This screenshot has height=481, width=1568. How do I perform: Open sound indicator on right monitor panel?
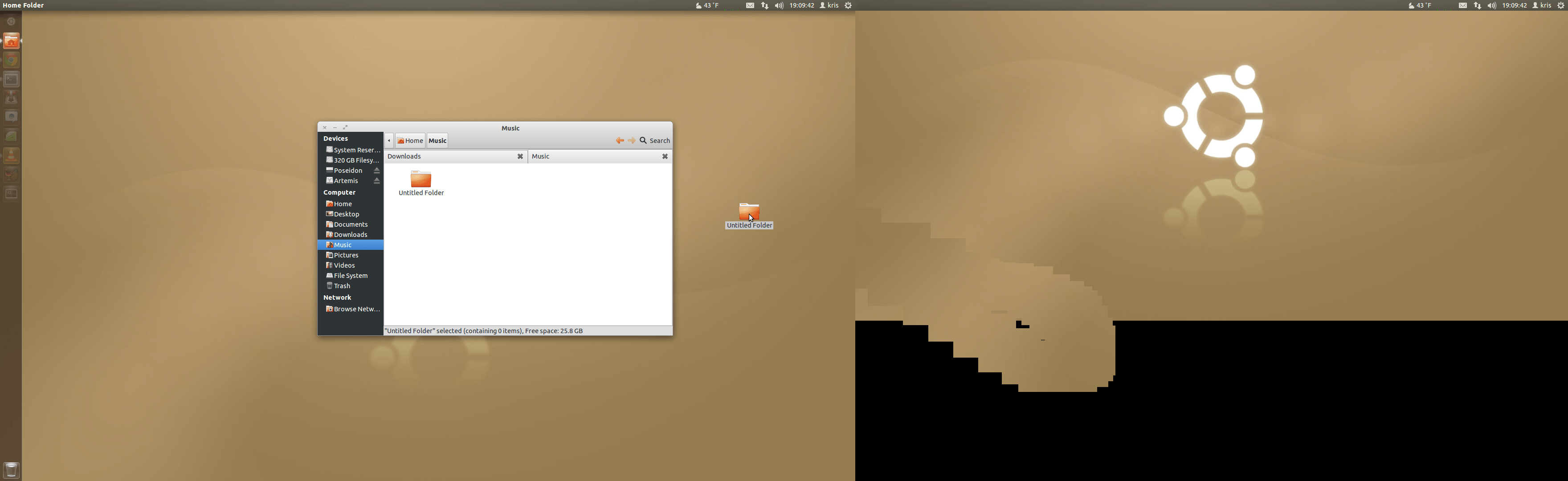1492,5
